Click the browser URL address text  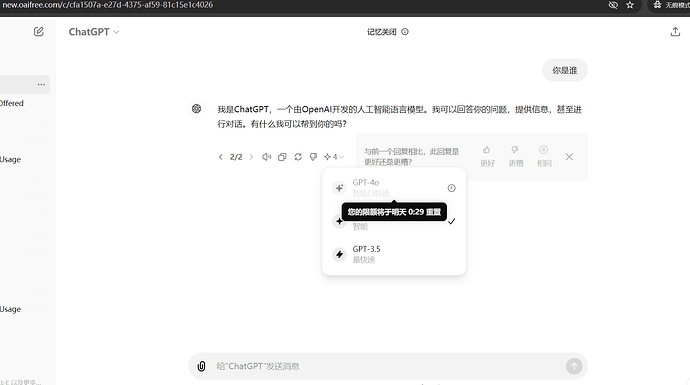click(108, 5)
